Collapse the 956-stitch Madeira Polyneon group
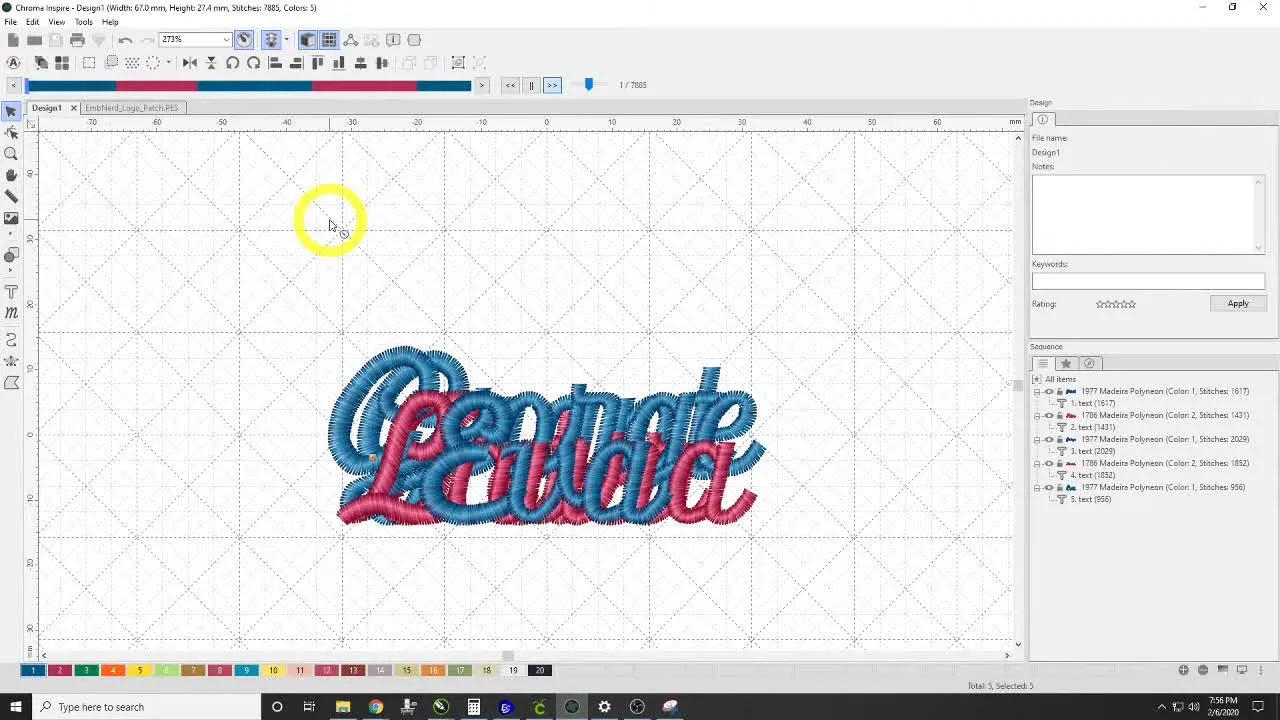Viewport: 1280px width, 720px height. tap(1037, 488)
